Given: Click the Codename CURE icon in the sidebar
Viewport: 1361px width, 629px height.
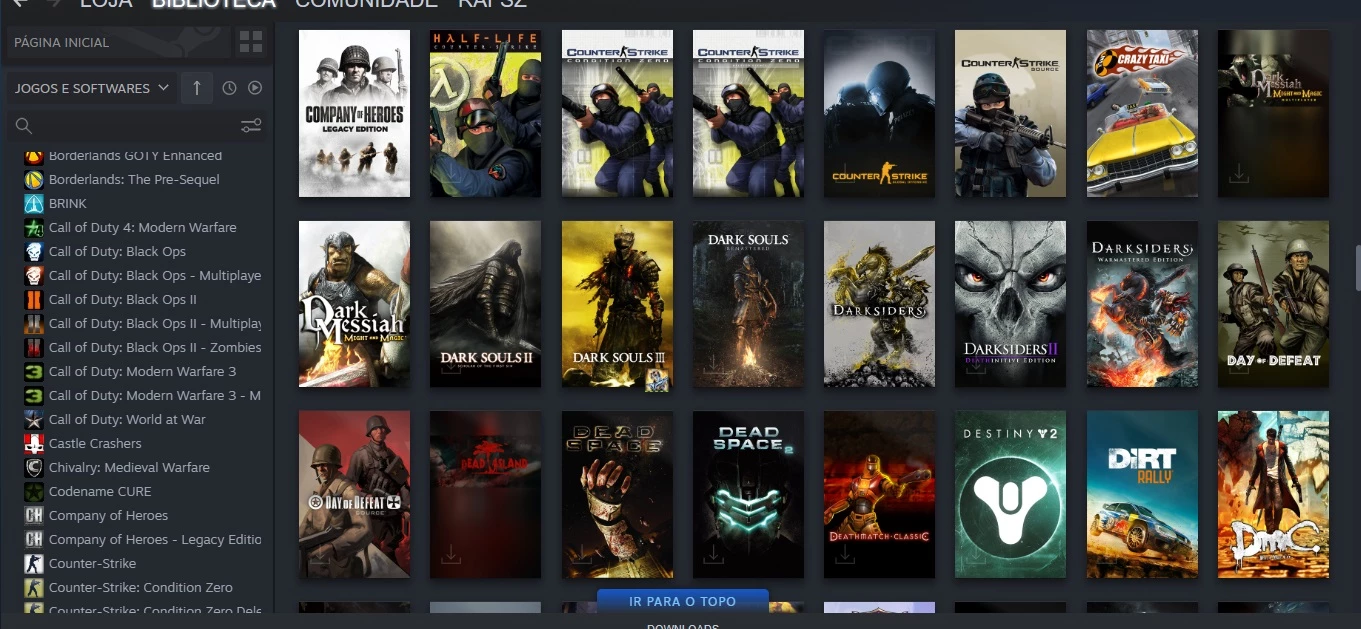Looking at the screenshot, I should (x=34, y=492).
